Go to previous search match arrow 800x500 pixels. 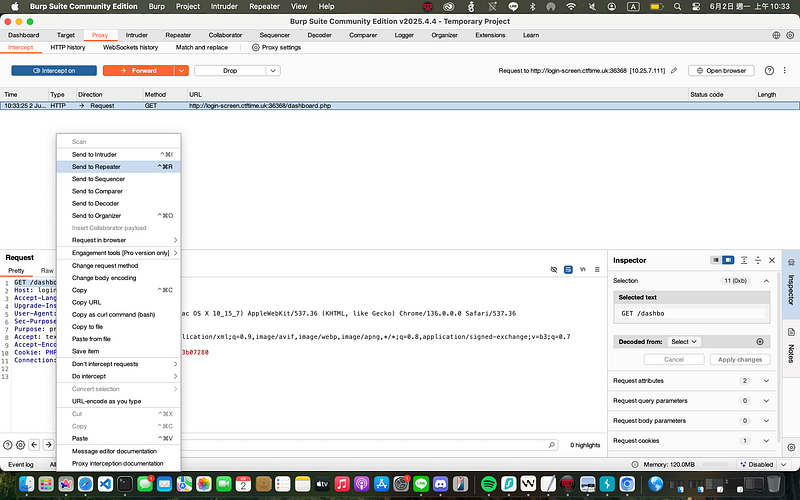point(34,445)
